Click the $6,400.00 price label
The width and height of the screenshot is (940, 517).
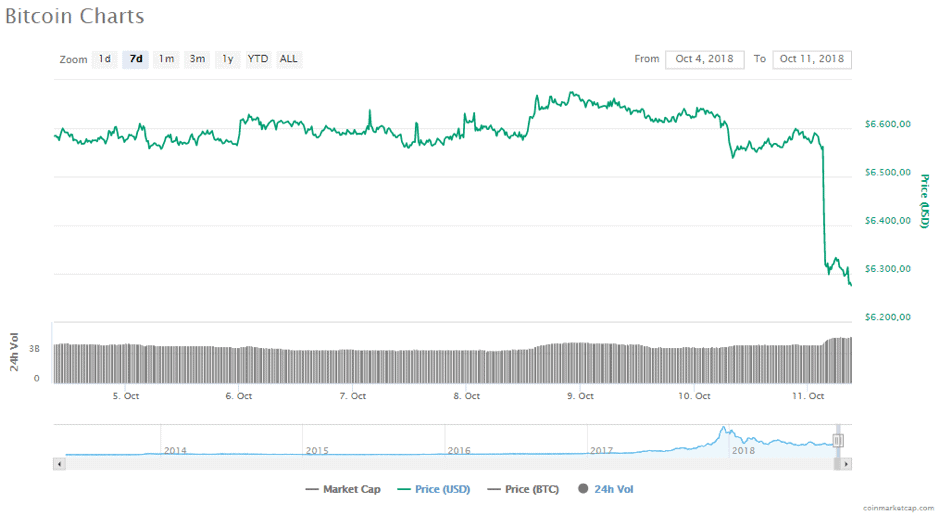click(x=888, y=221)
